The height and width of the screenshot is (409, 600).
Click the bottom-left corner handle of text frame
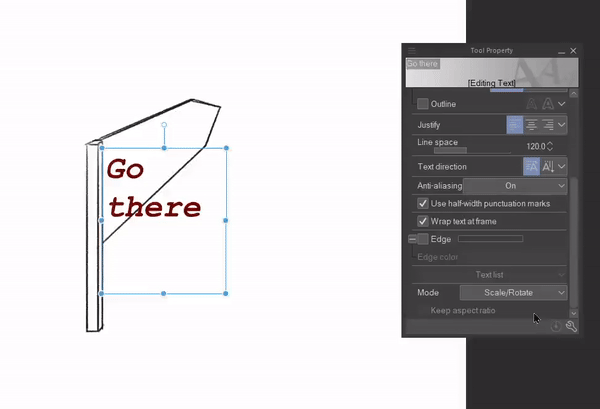tap(101, 293)
